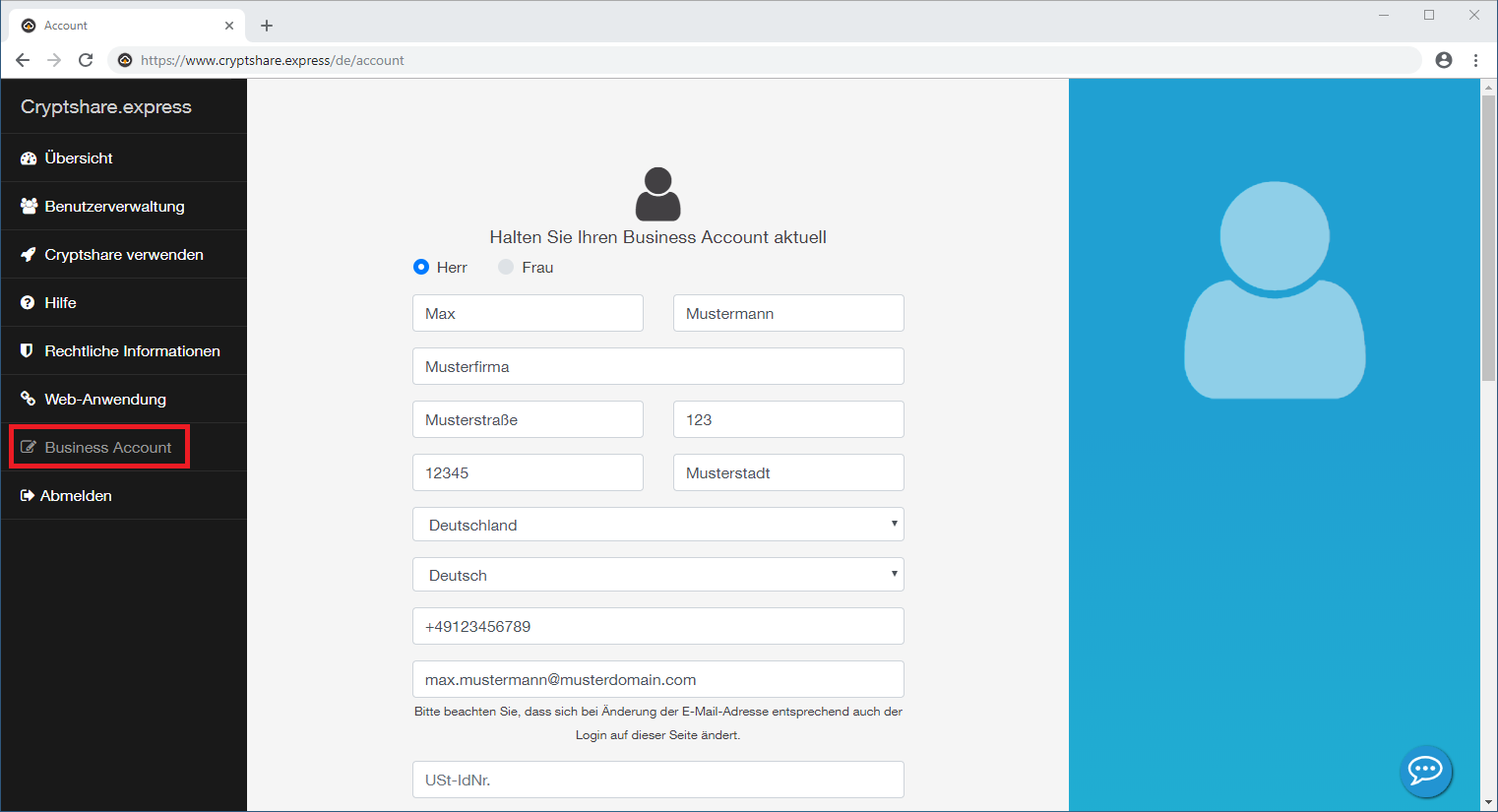Open the browser profile avatar icon

[x=1443, y=60]
